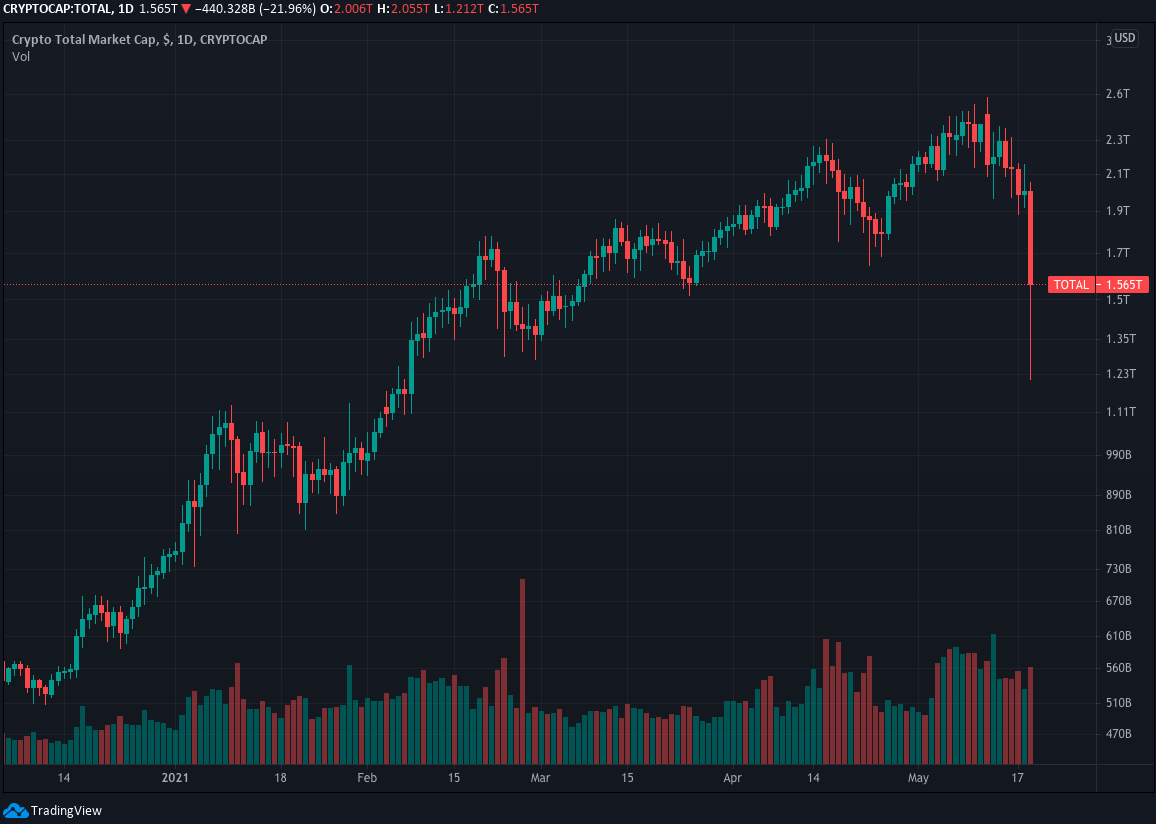The width and height of the screenshot is (1156, 824).
Task: Select the Apr time axis label
Action: [733, 778]
